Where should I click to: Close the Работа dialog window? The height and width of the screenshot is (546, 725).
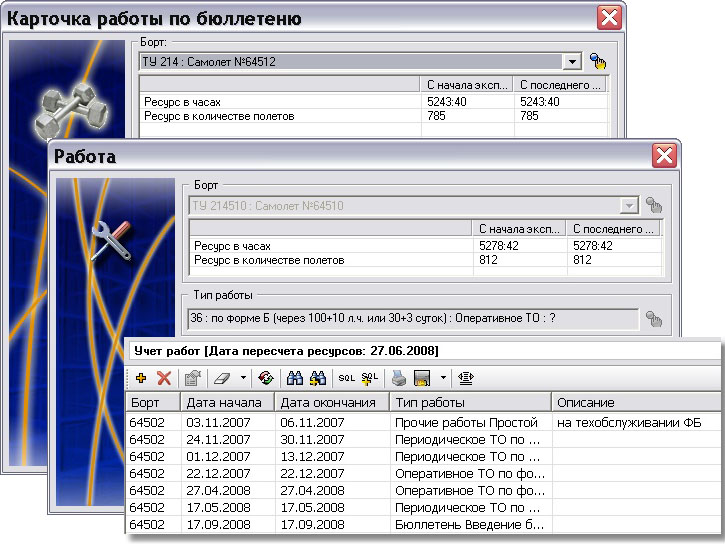tap(663, 156)
